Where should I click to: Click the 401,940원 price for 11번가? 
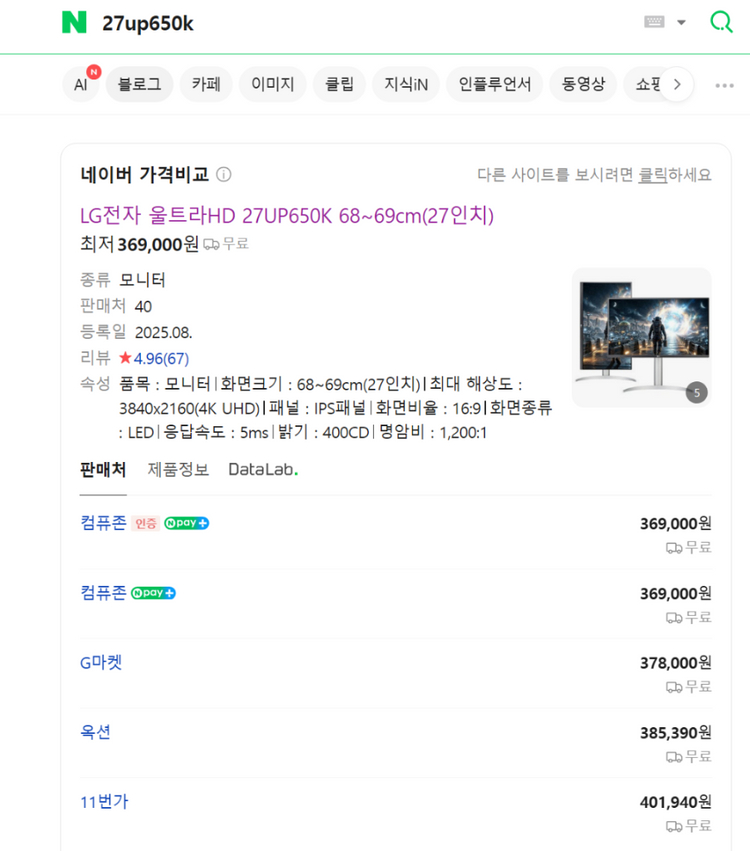676,802
